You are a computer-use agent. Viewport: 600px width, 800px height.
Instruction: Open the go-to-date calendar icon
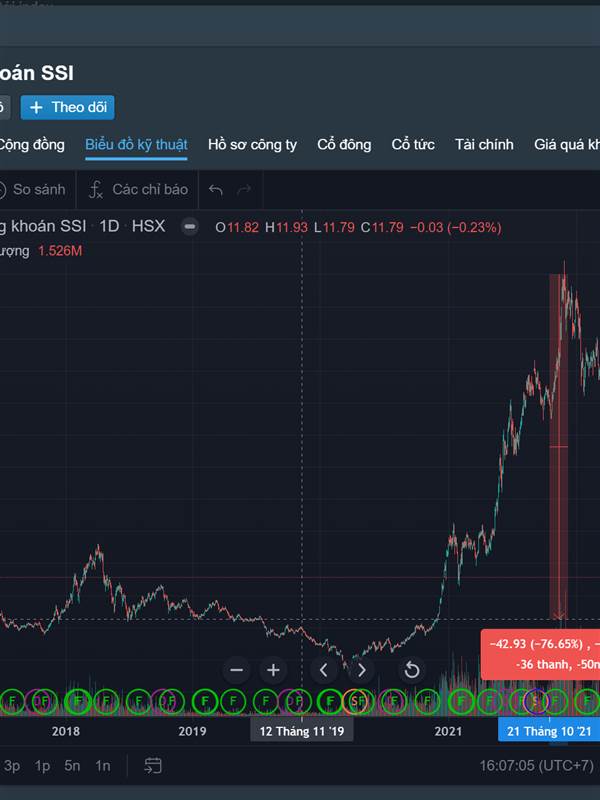pyautogui.click(x=153, y=766)
